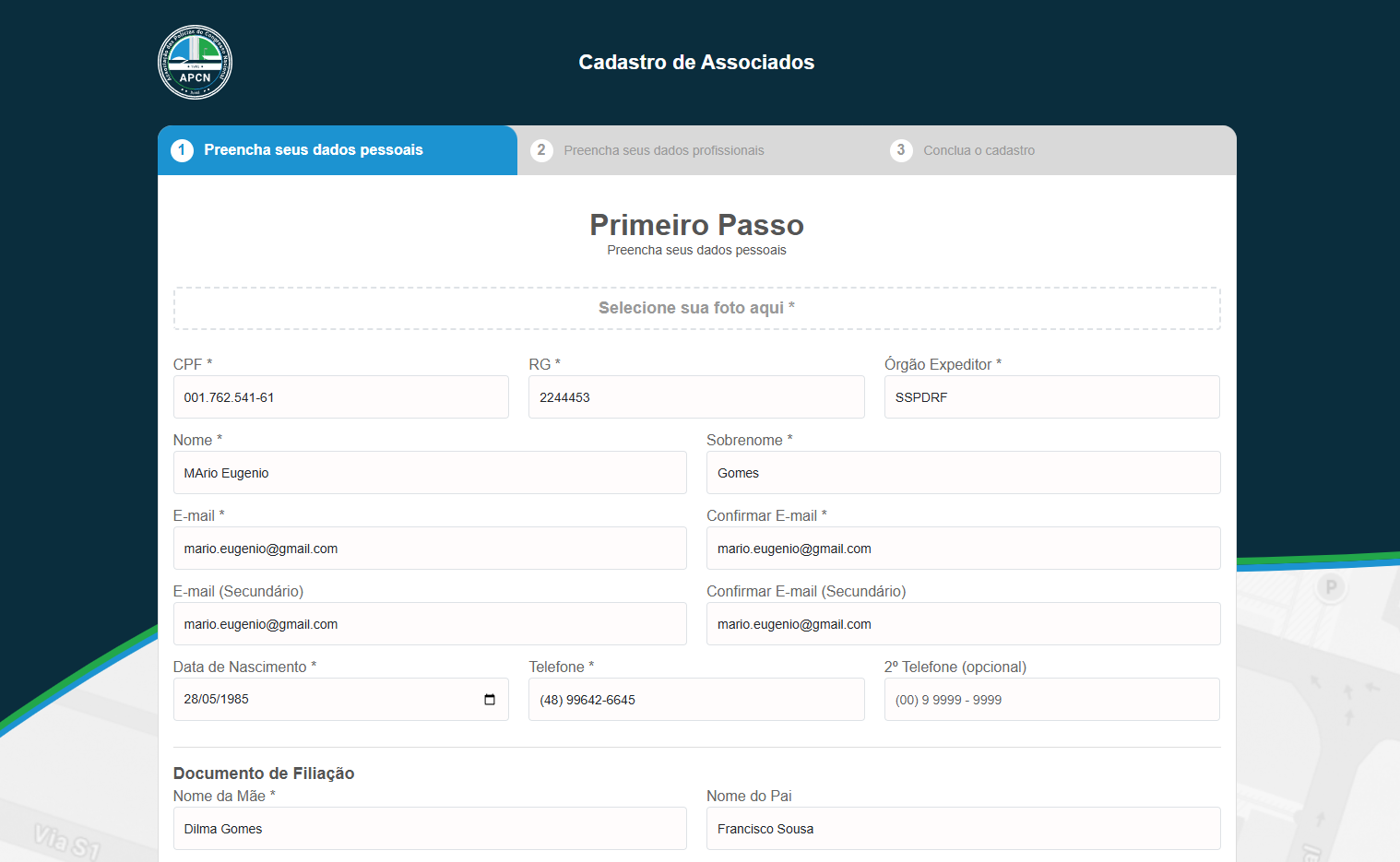The width and height of the screenshot is (1400, 862).
Task: Select the 'Preencha seus dados pessoais' tab
Action: tap(314, 150)
